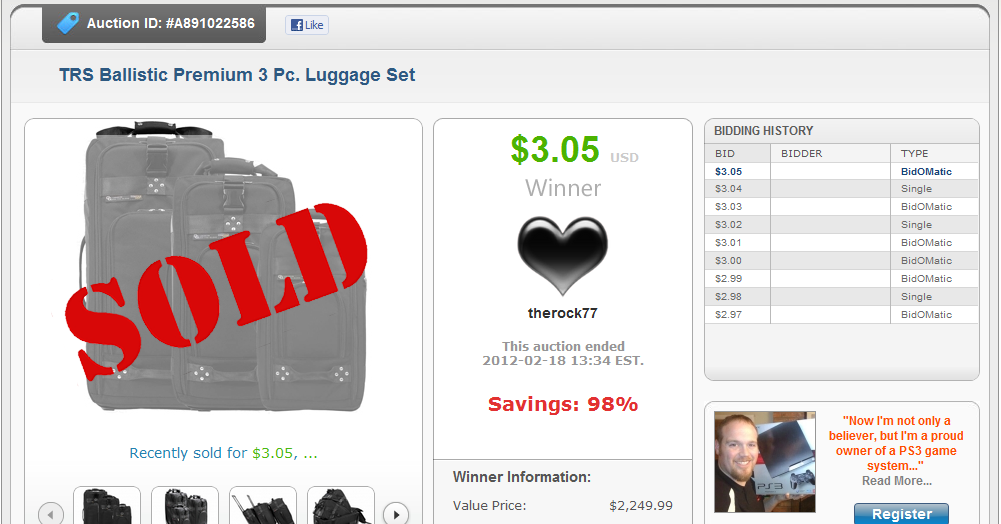Click the Facebook Like button
The image size is (1001, 524).
(306, 25)
